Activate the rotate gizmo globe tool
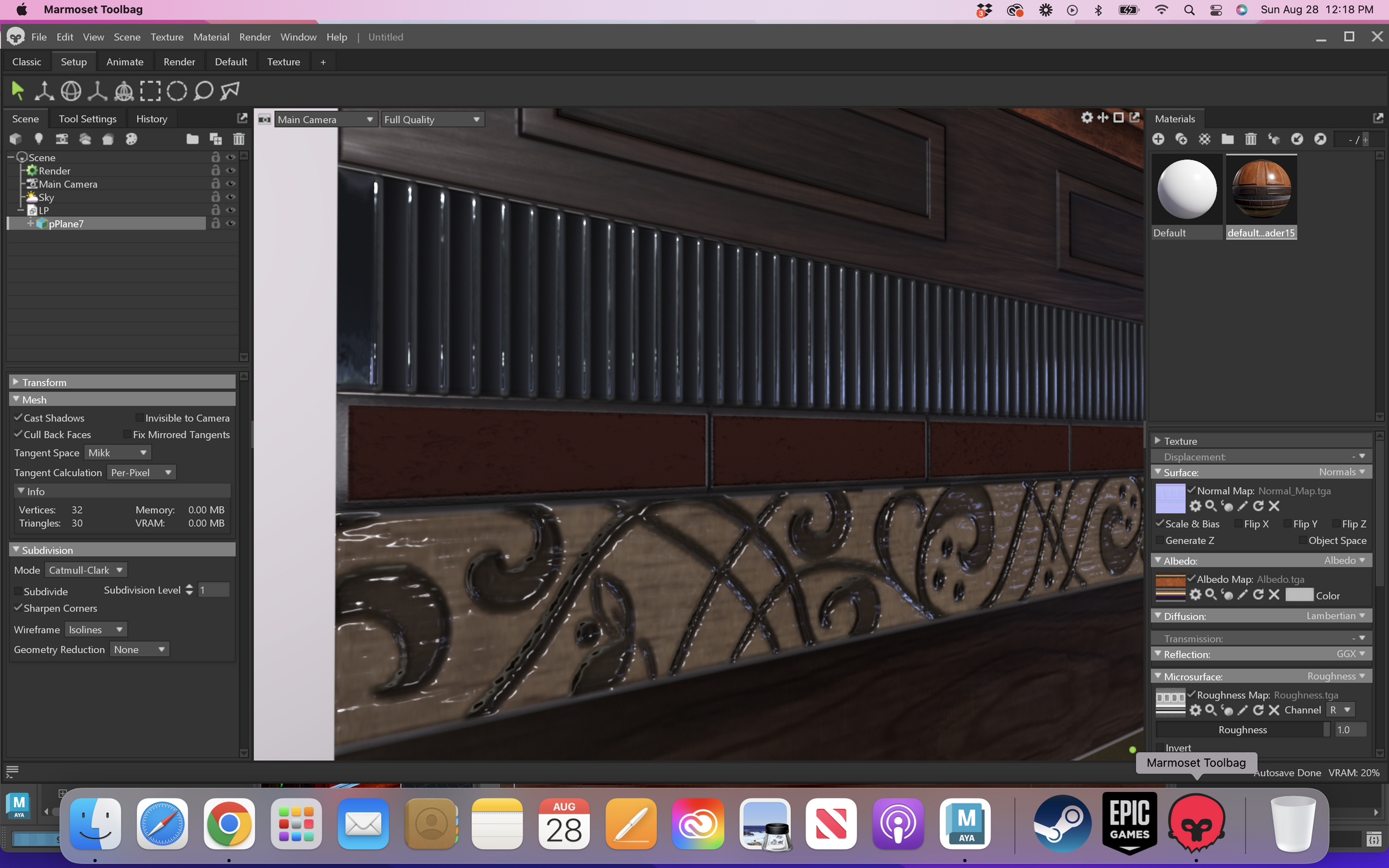Screen dimensions: 1389x868 pyautogui.click(x=71, y=91)
